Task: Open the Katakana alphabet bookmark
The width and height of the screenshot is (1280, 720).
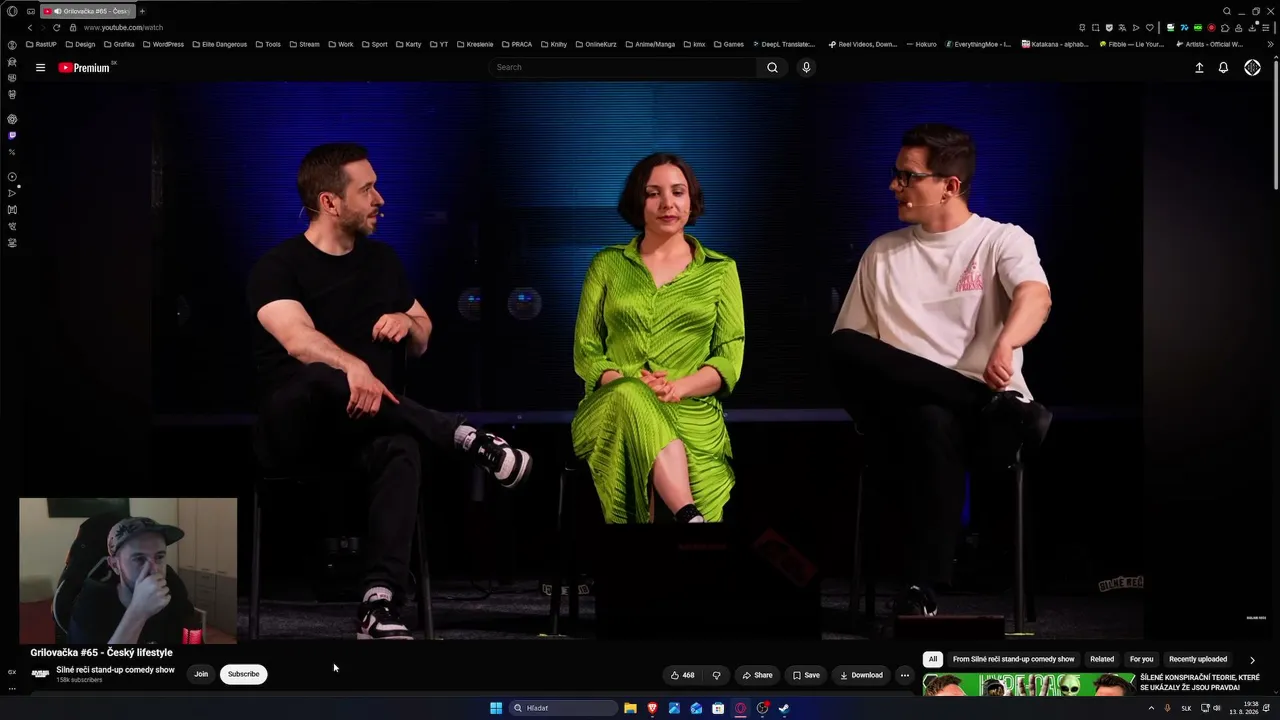Action: tap(1055, 44)
